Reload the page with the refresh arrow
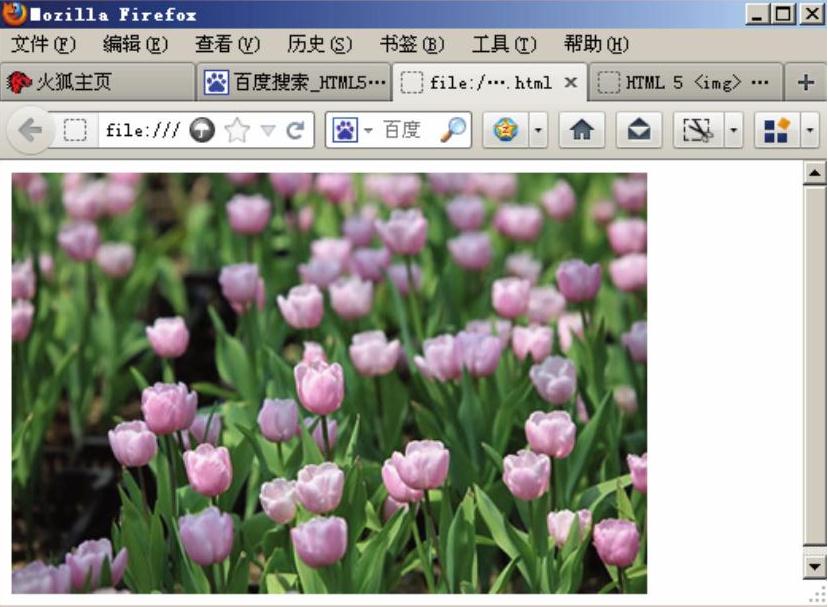This screenshot has width=828, height=607. point(296,130)
